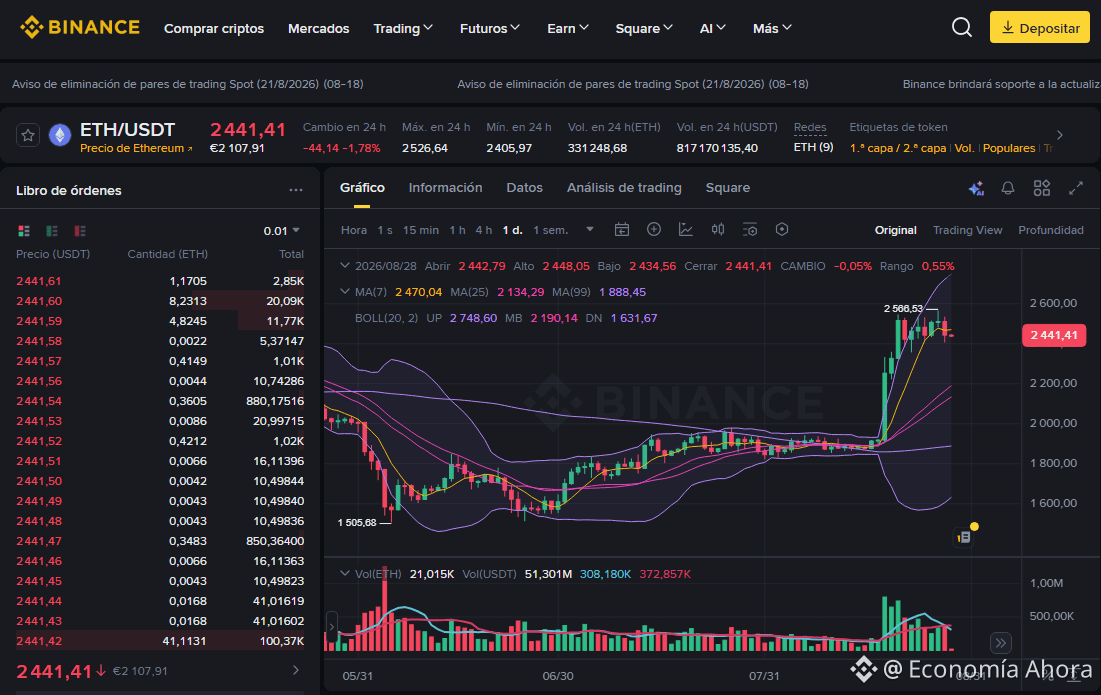Open order book three-dot options menu
The image size is (1101, 695).
click(296, 190)
